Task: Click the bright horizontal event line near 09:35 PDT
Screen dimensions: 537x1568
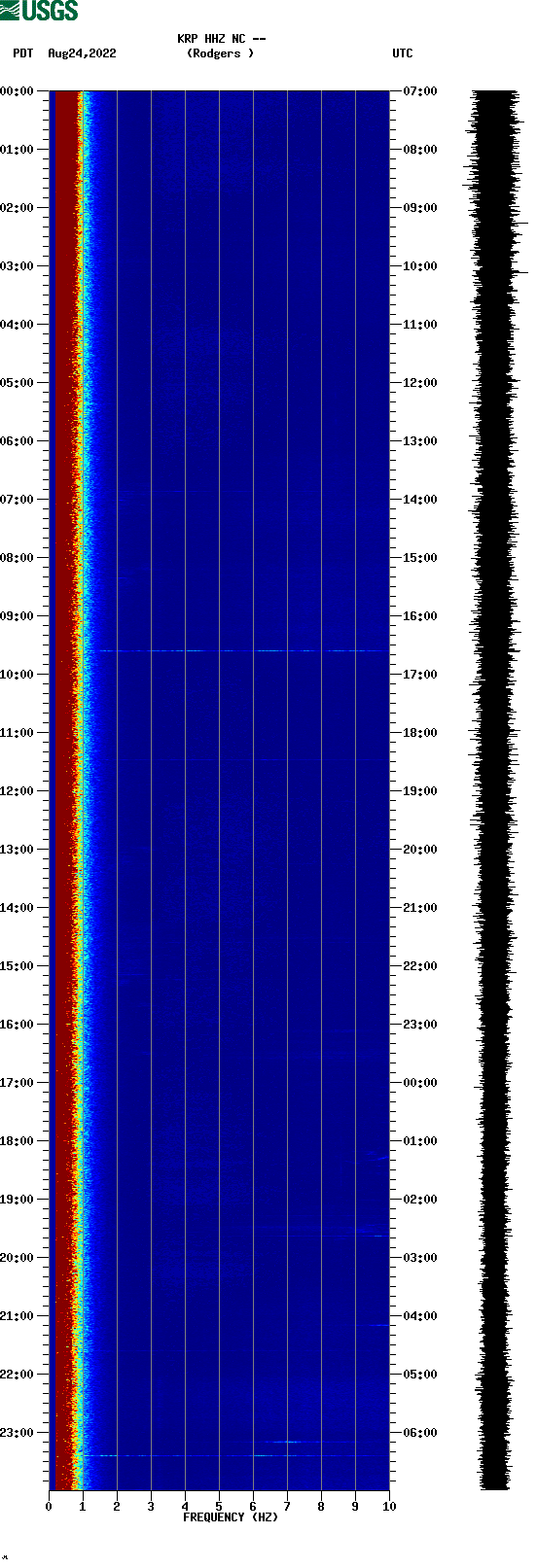Action: click(238, 650)
